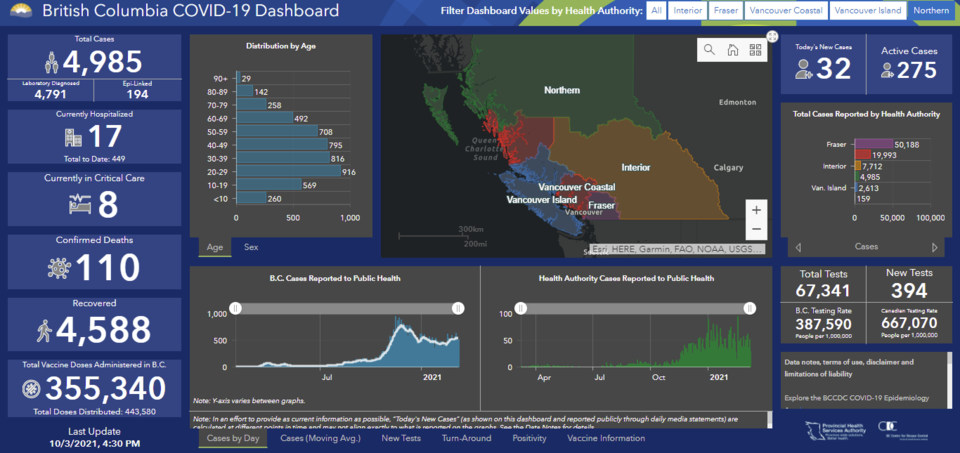The width and height of the screenshot is (960, 453).
Task: Expand the map using the fullscreen icon
Action: pyautogui.click(x=772, y=37)
